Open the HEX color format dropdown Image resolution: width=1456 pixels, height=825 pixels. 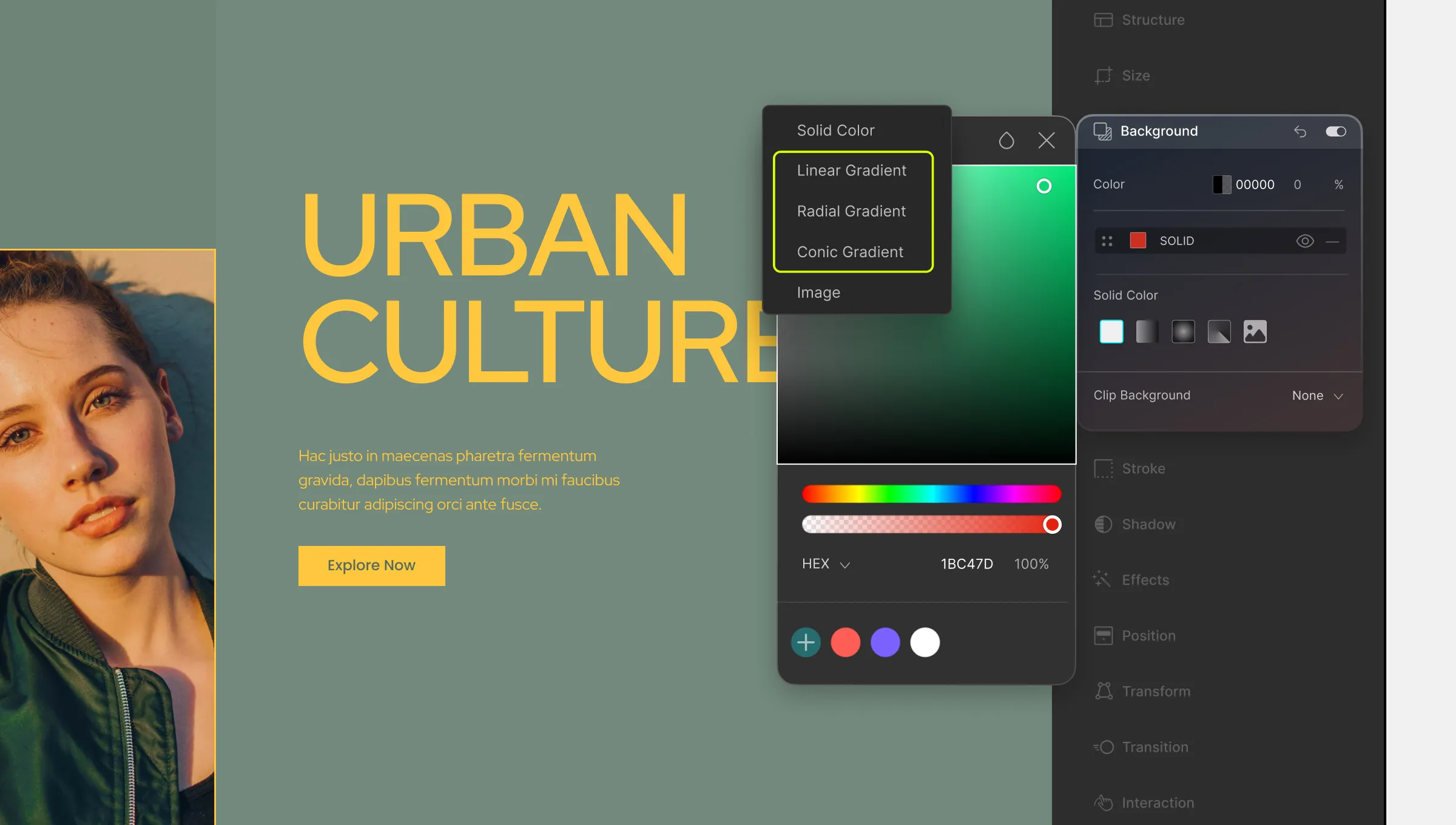coord(826,563)
